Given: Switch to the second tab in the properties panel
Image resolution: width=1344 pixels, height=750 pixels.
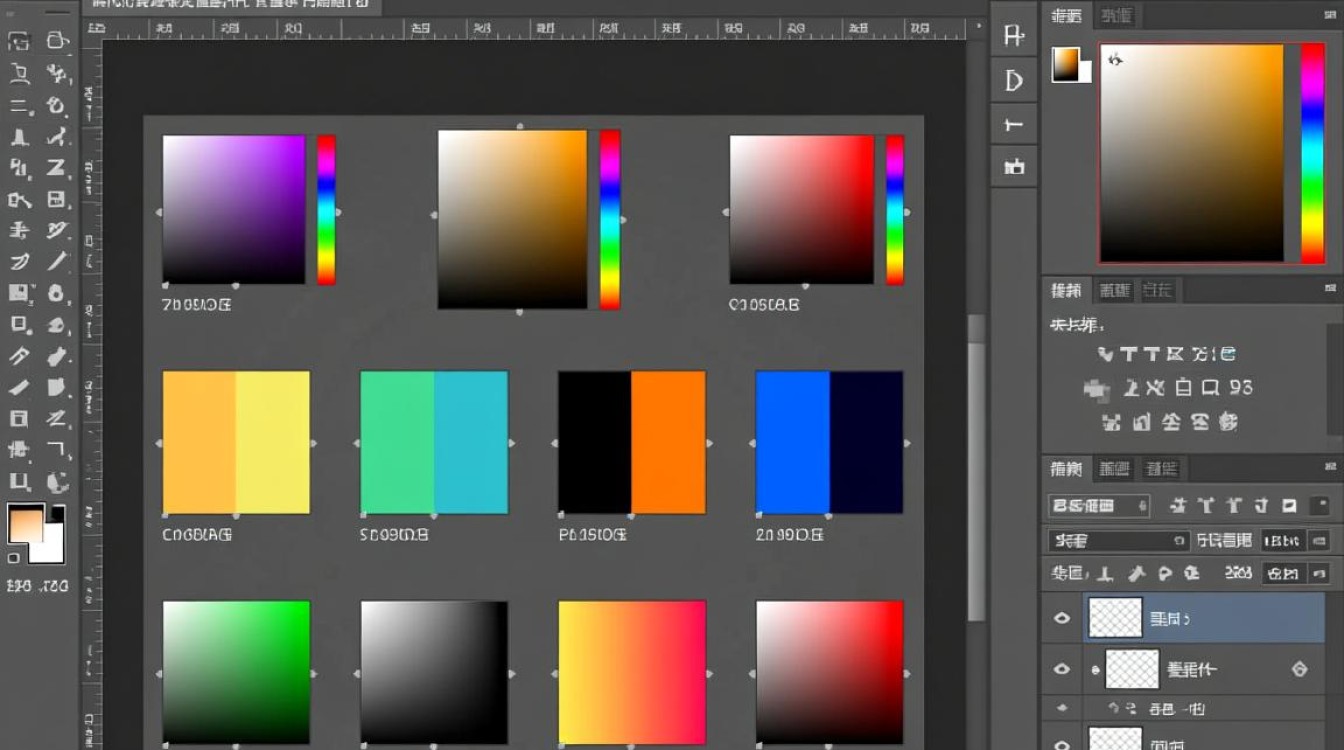Looking at the screenshot, I should 1114,290.
